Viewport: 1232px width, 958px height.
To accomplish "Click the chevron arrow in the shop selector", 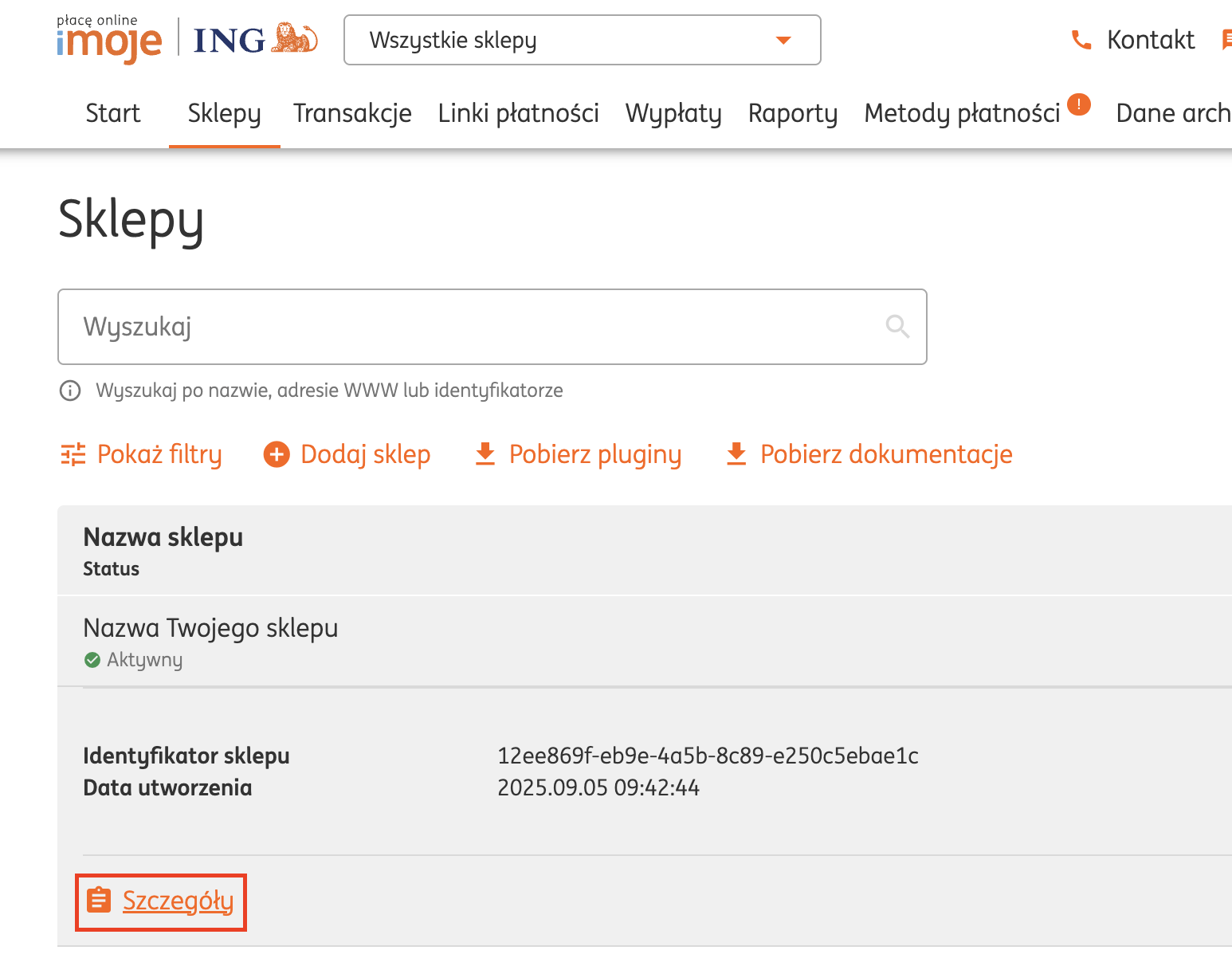I will pyautogui.click(x=783, y=40).
